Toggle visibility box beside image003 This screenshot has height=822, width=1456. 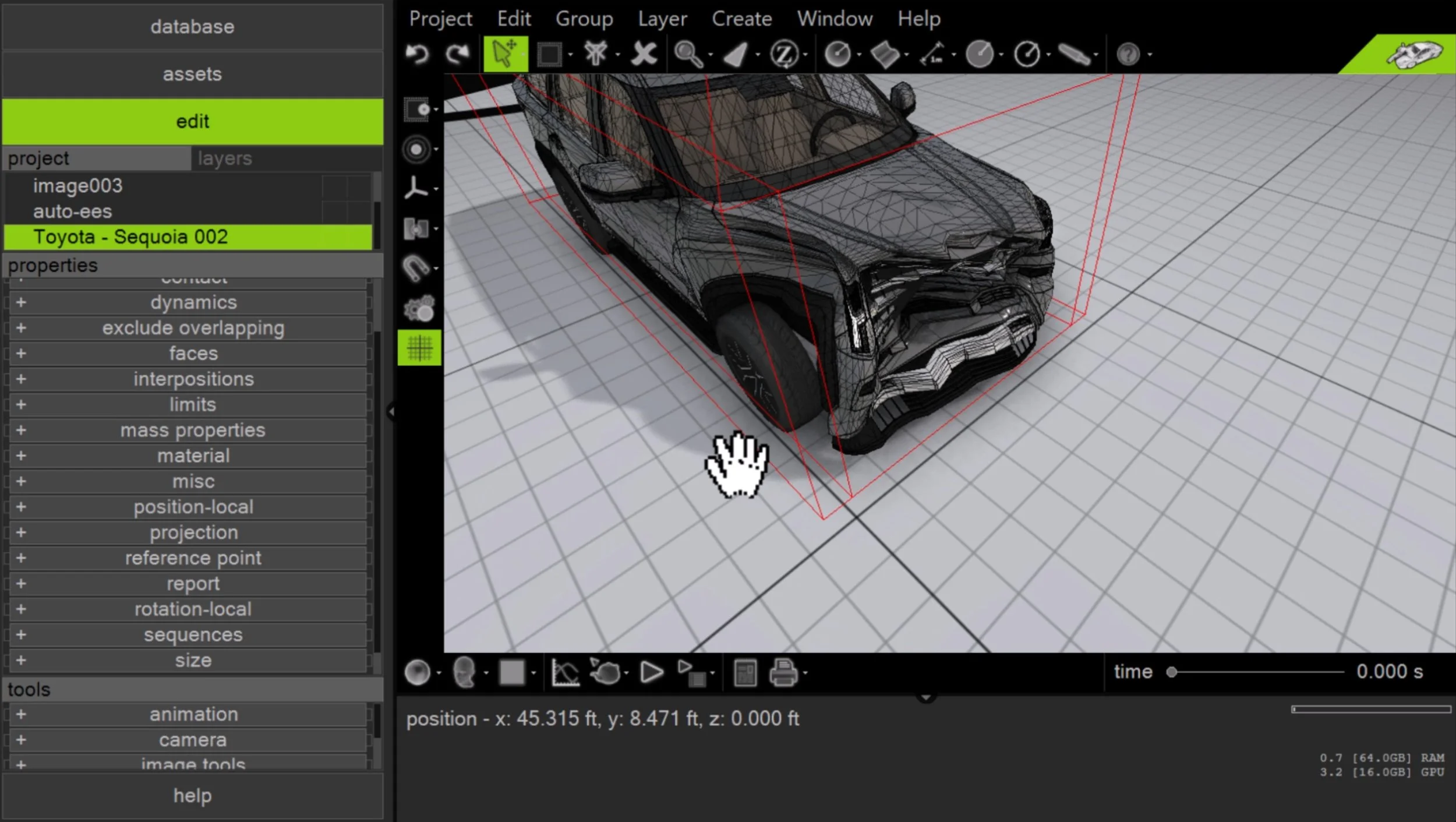334,186
